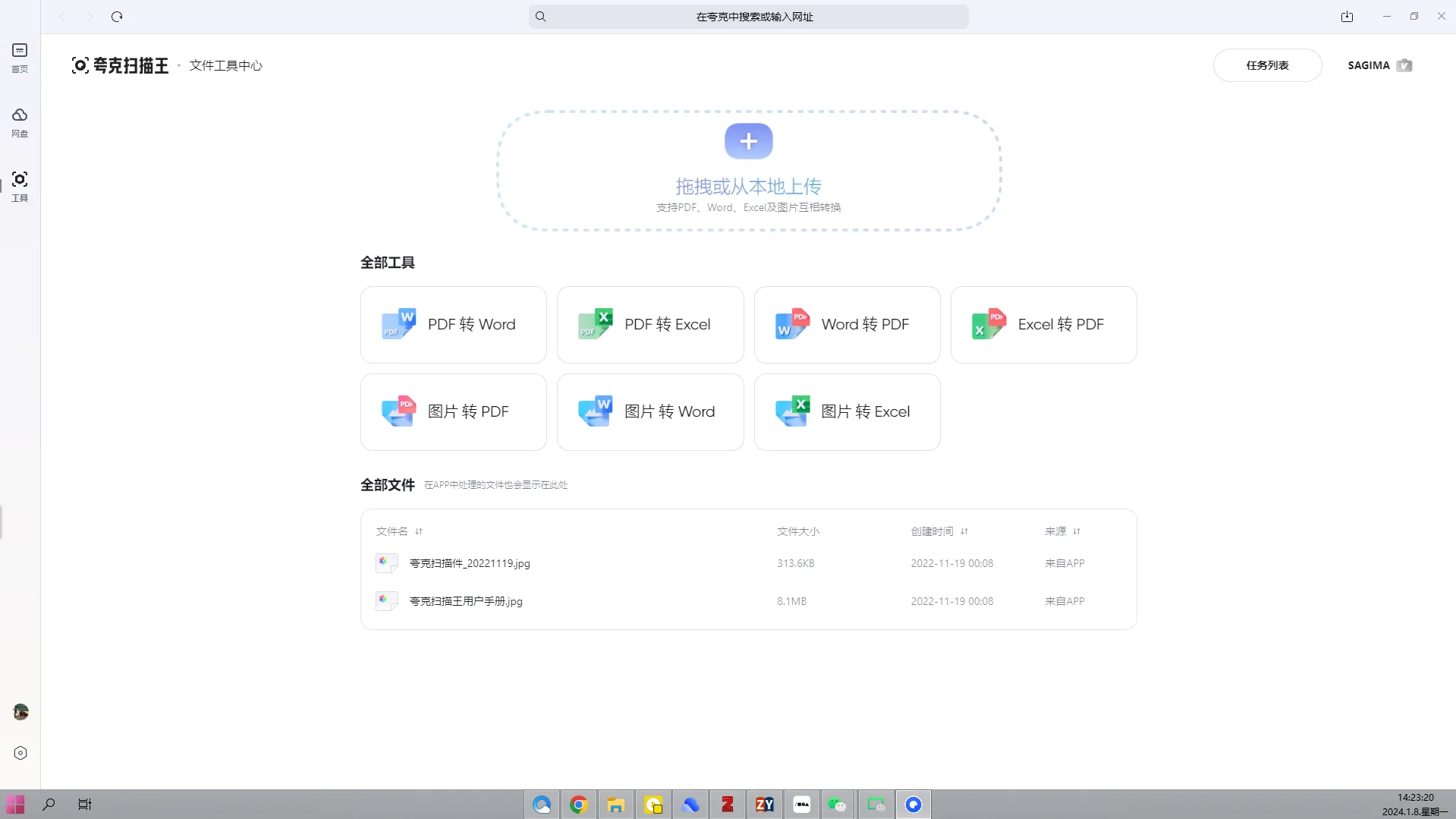This screenshot has width=1456, height=819.
Task: Click the blue plus upload icon
Action: pos(748,141)
